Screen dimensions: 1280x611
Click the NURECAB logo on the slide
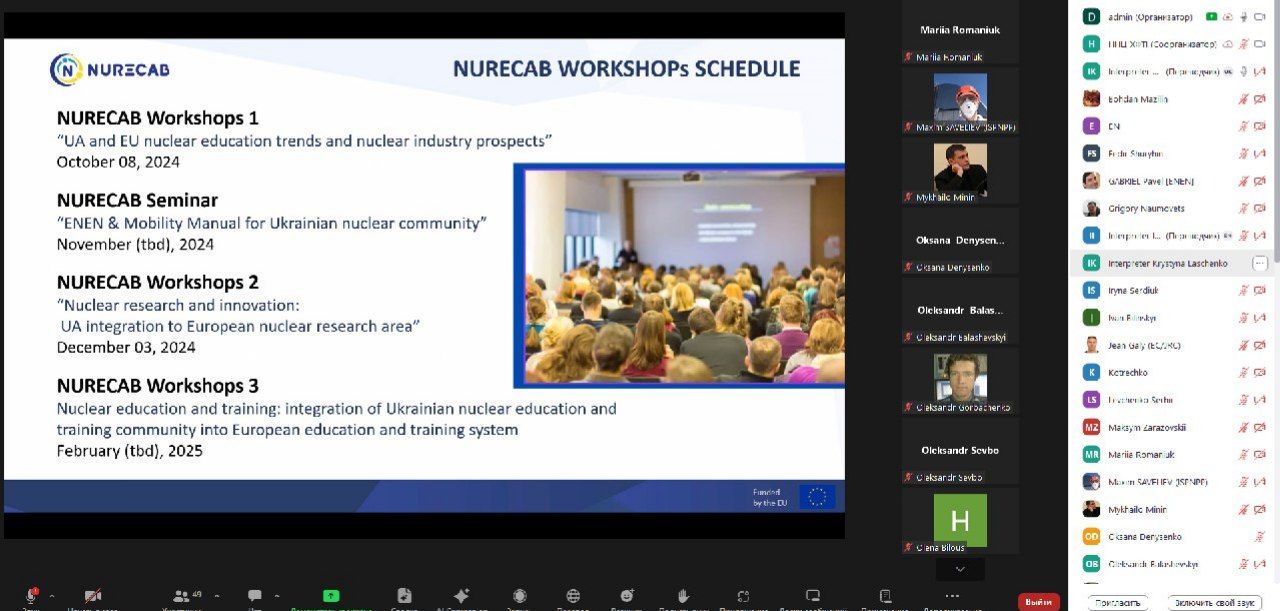(x=110, y=70)
